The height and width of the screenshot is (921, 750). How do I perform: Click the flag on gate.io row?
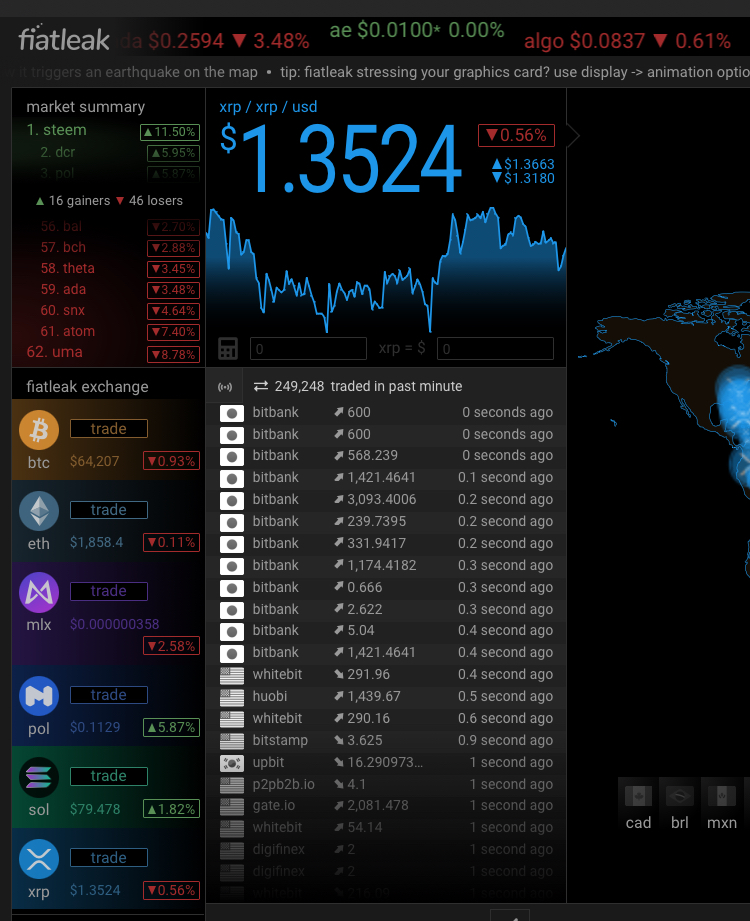coord(231,806)
